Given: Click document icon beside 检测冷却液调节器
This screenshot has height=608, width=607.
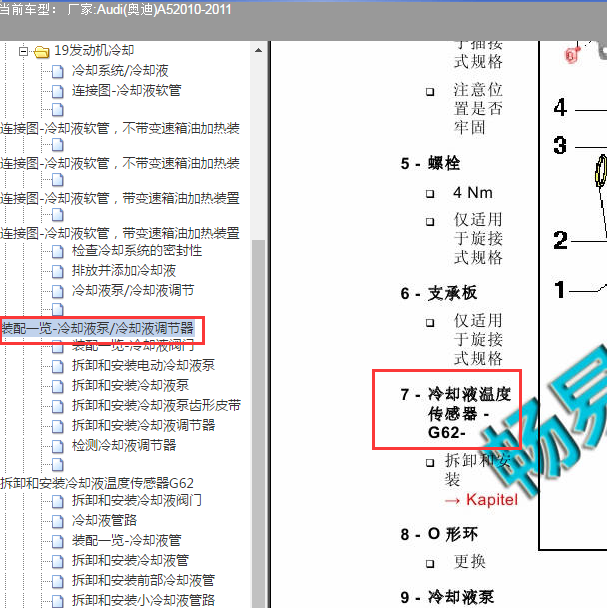Looking at the screenshot, I should point(58,446).
